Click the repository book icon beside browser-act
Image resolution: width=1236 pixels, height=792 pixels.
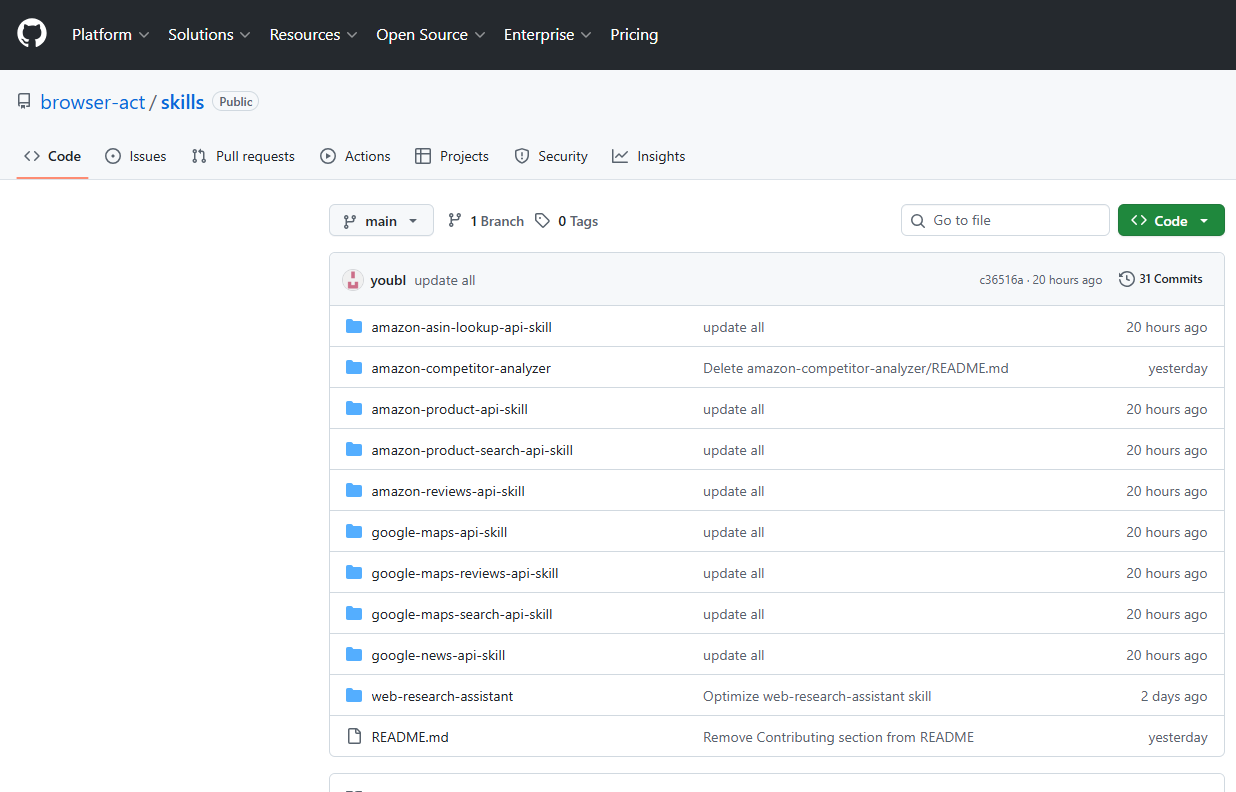tap(24, 100)
